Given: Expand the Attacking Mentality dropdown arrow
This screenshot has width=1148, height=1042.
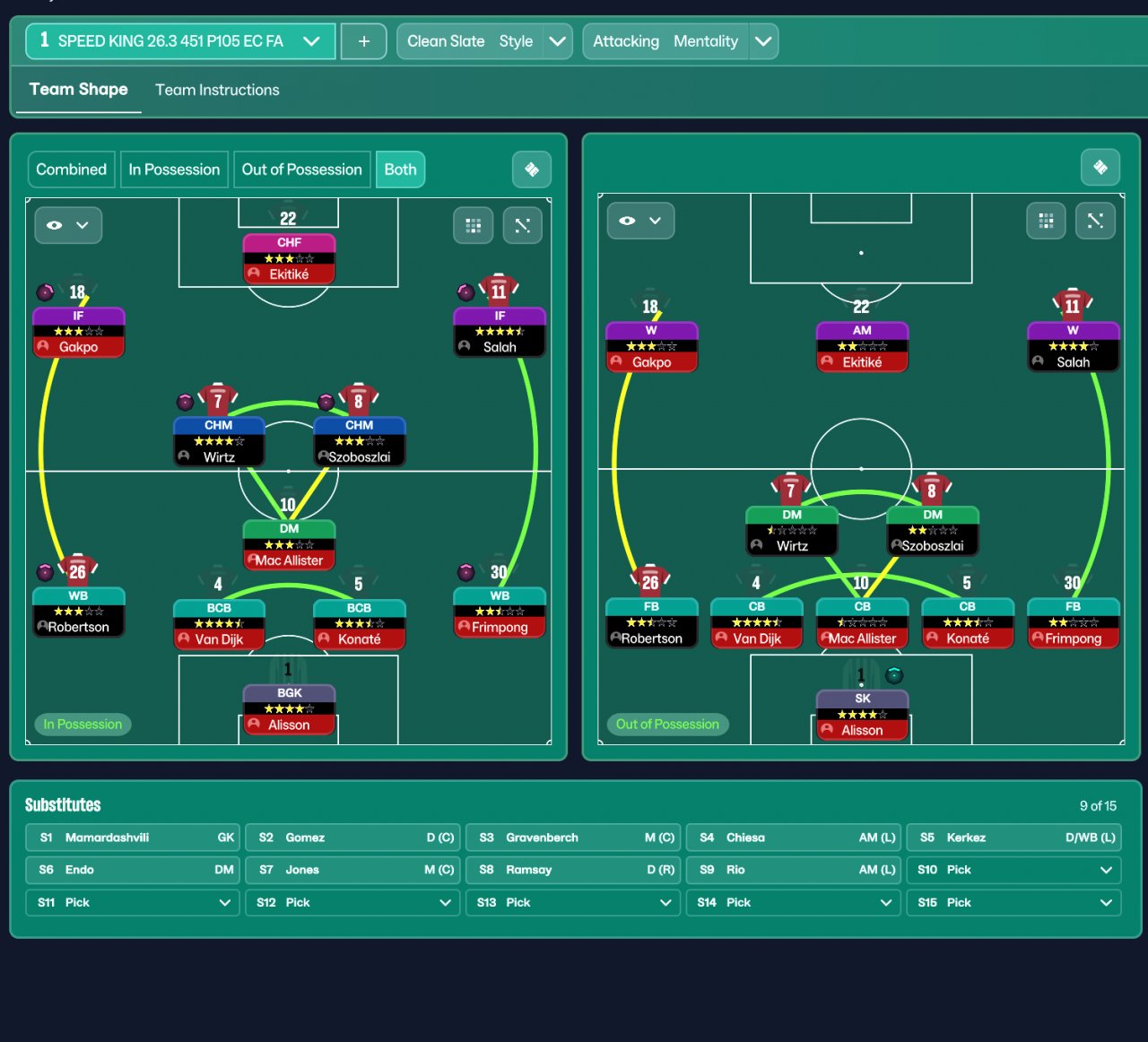Looking at the screenshot, I should click(763, 41).
